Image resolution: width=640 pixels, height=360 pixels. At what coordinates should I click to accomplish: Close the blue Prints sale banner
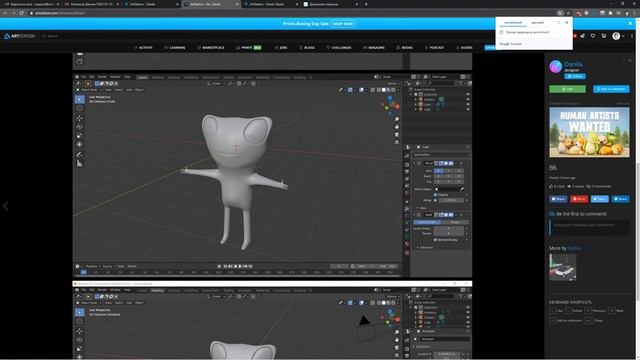pyautogui.click(x=630, y=23)
